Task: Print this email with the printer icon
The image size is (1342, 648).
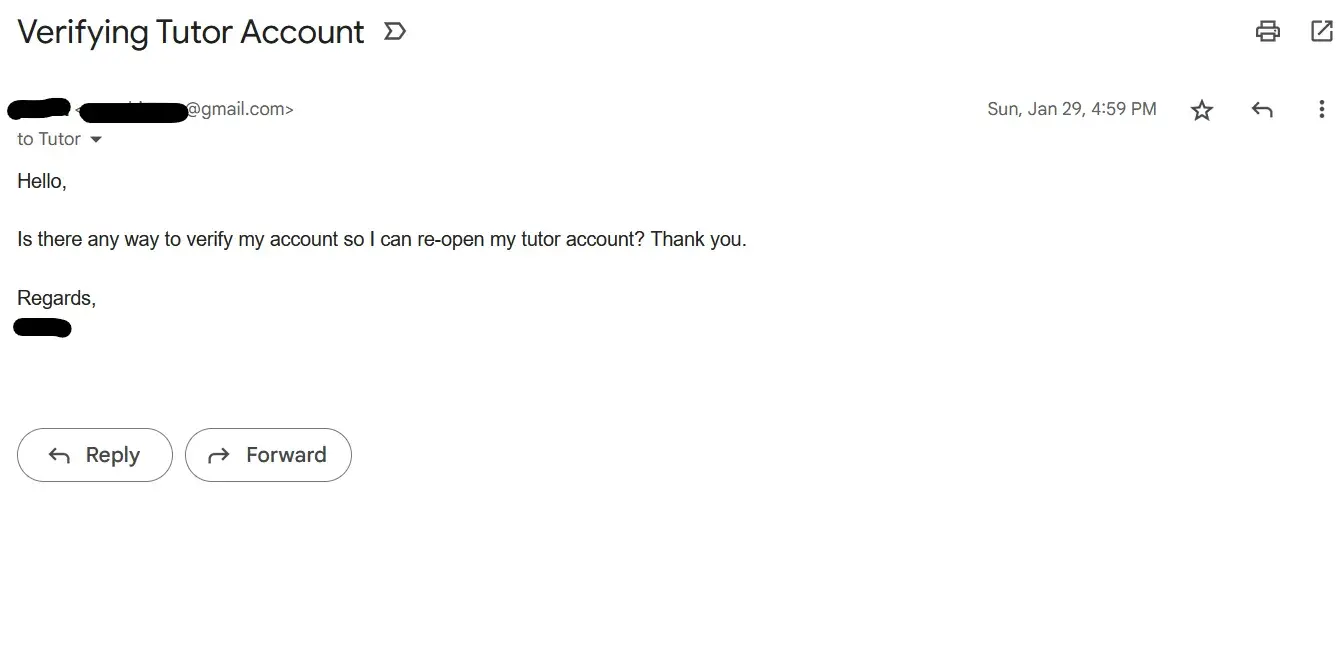Action: (x=1267, y=31)
